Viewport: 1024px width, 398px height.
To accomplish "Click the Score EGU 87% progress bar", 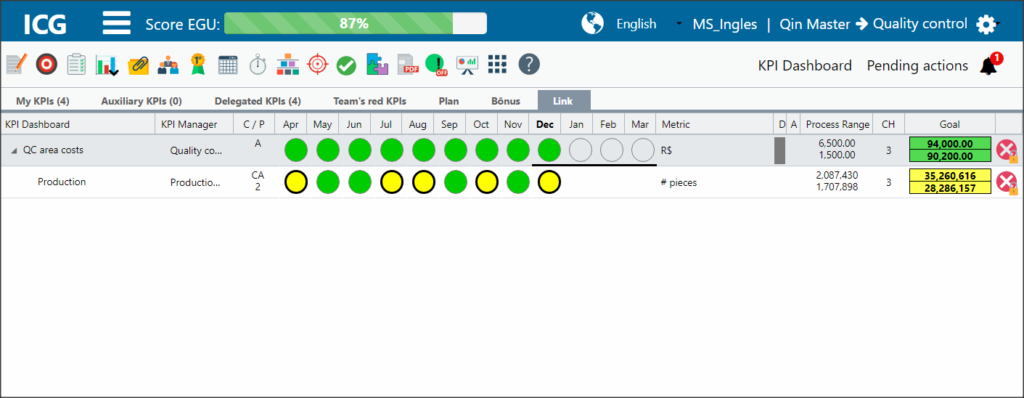I will coord(355,24).
